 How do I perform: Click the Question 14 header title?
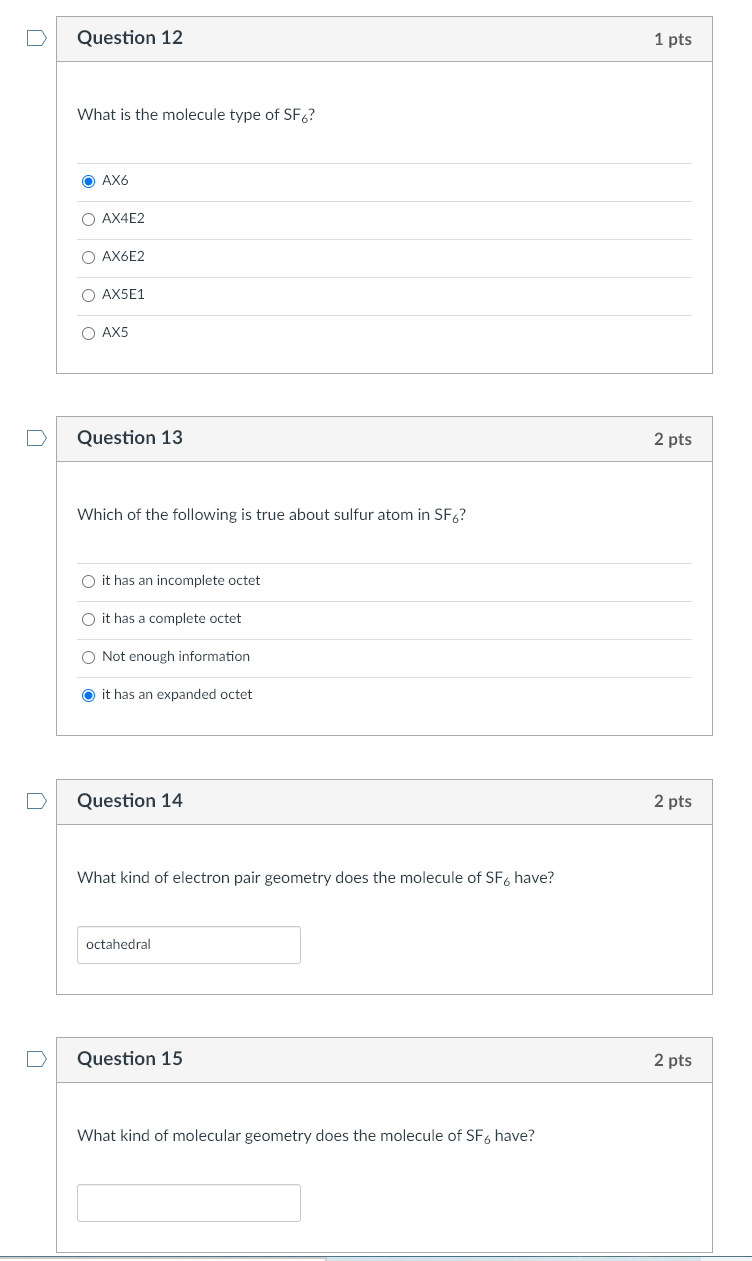[130, 801]
